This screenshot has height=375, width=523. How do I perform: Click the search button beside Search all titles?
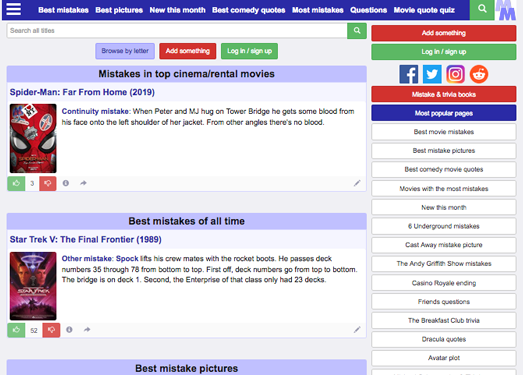tap(357, 31)
